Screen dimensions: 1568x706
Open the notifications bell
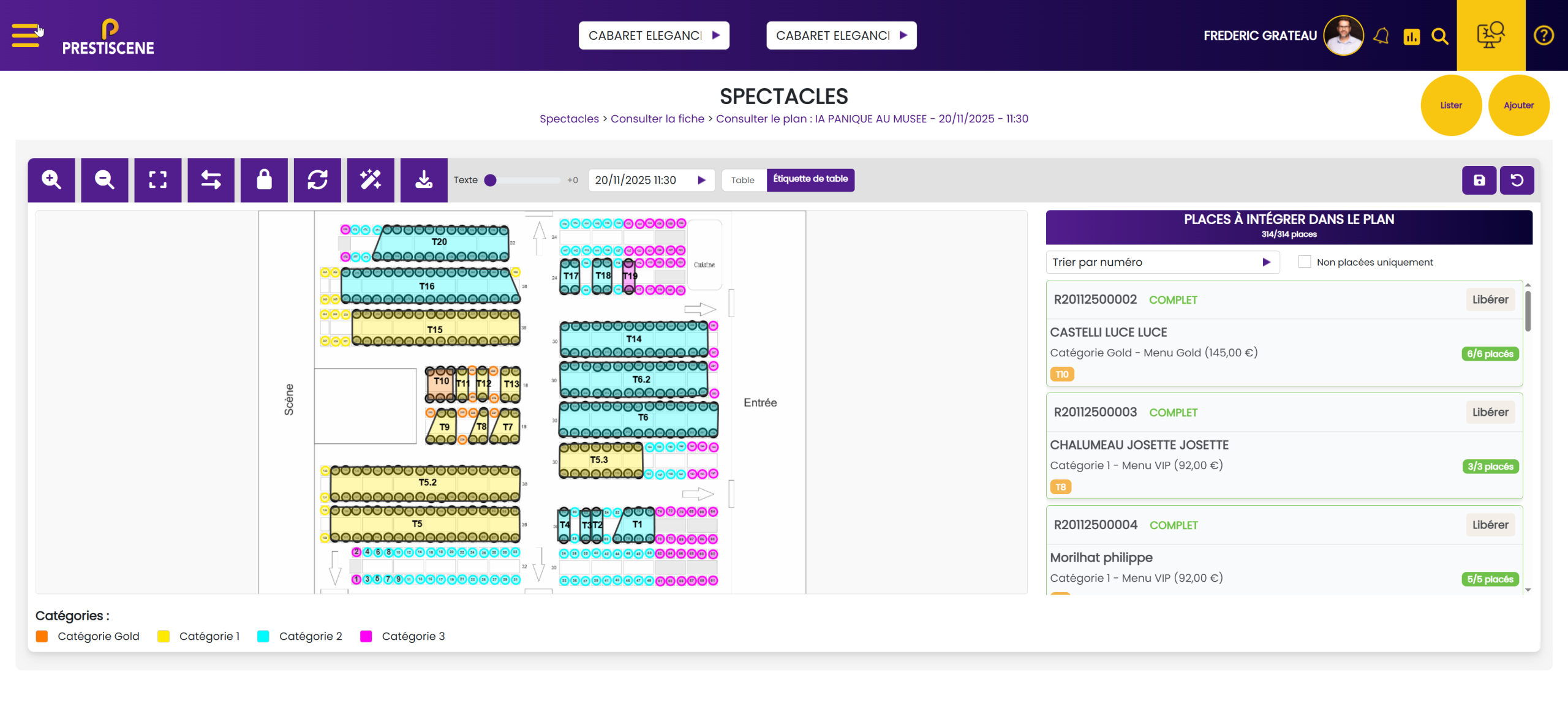[x=1381, y=36]
